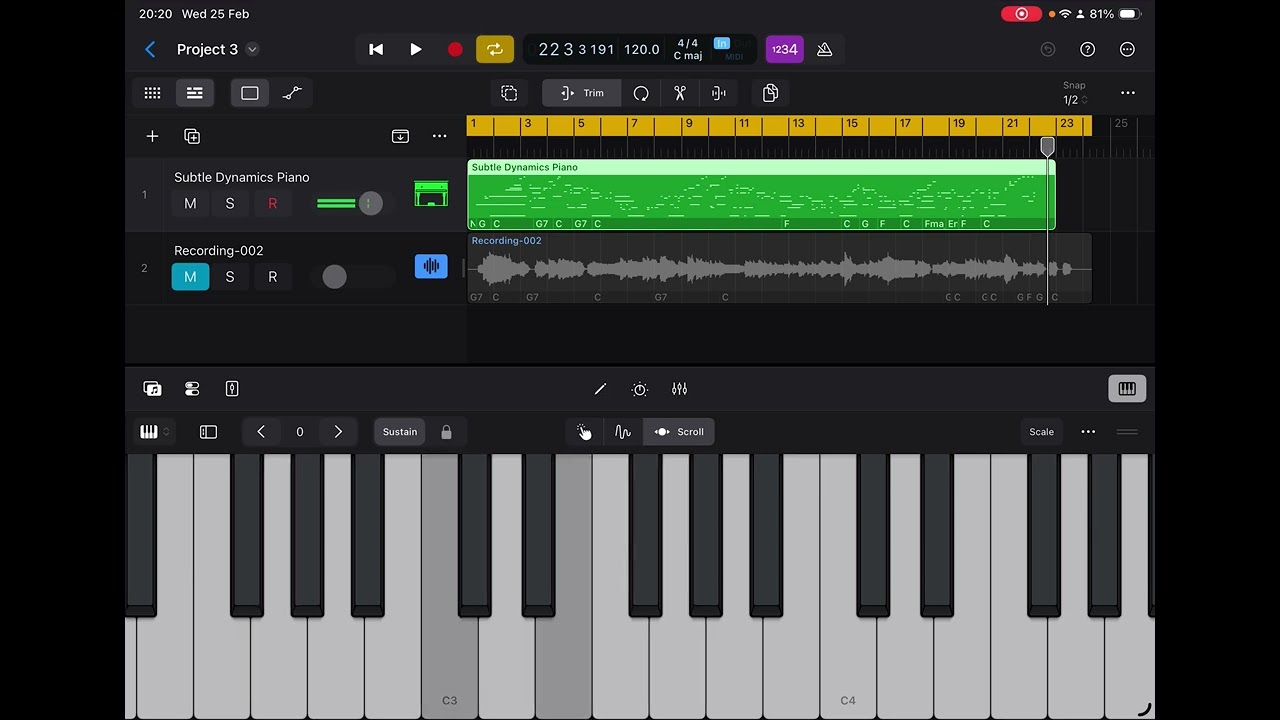Click the playhead marker on the ruler
This screenshot has width=1280, height=720.
click(1047, 147)
